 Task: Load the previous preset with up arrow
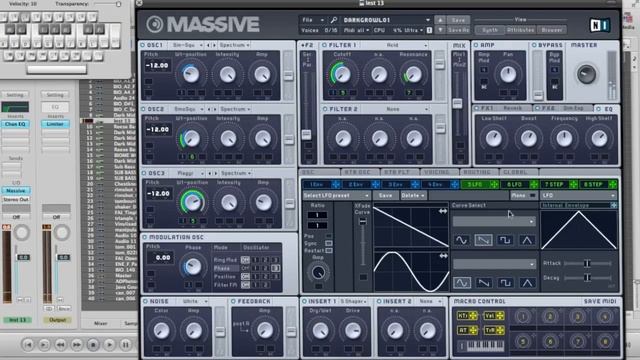[x=440, y=20]
